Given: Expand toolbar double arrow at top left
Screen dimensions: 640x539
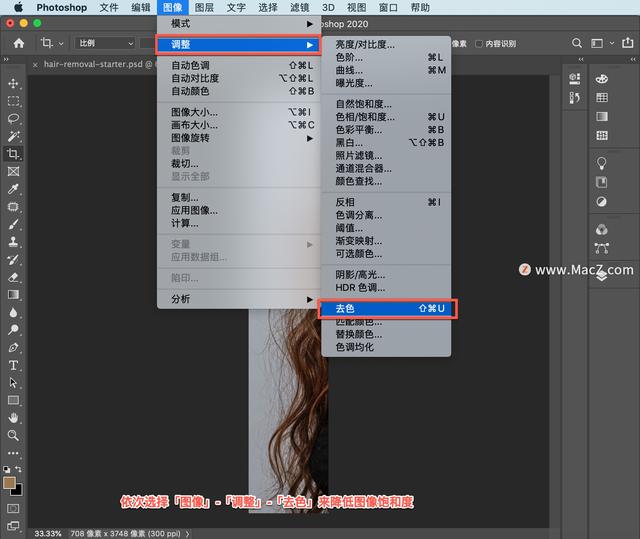Looking at the screenshot, I should coord(6,60).
